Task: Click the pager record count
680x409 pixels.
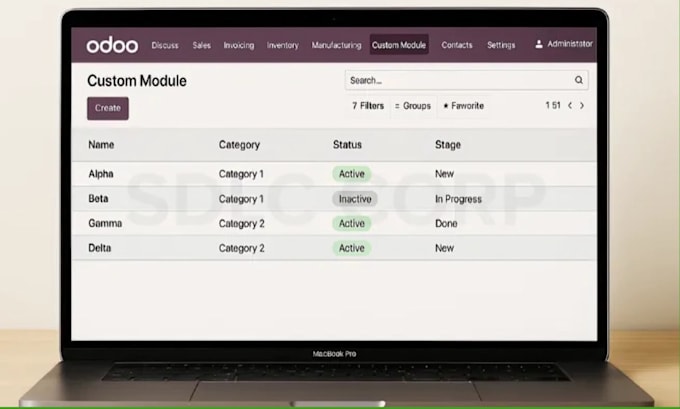Action: point(553,105)
